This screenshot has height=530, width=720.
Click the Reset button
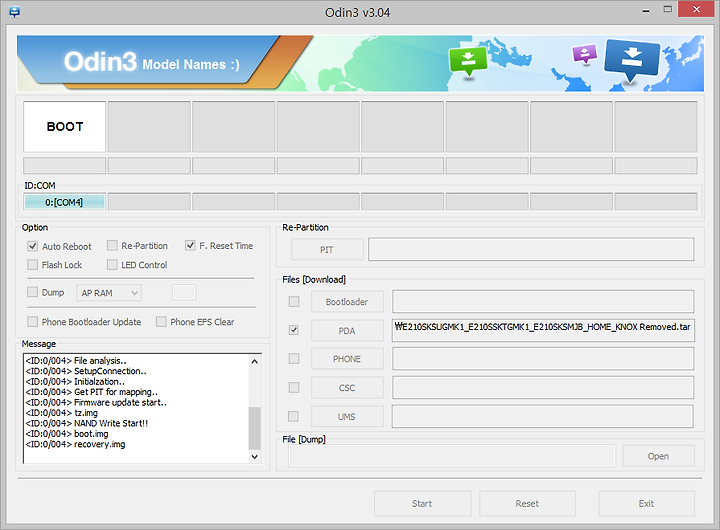pyautogui.click(x=527, y=503)
